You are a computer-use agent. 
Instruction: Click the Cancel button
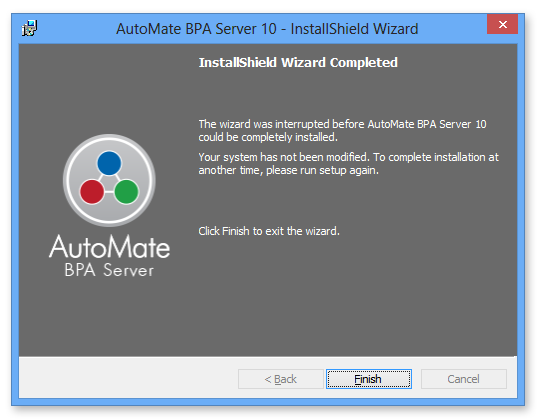tap(464, 379)
